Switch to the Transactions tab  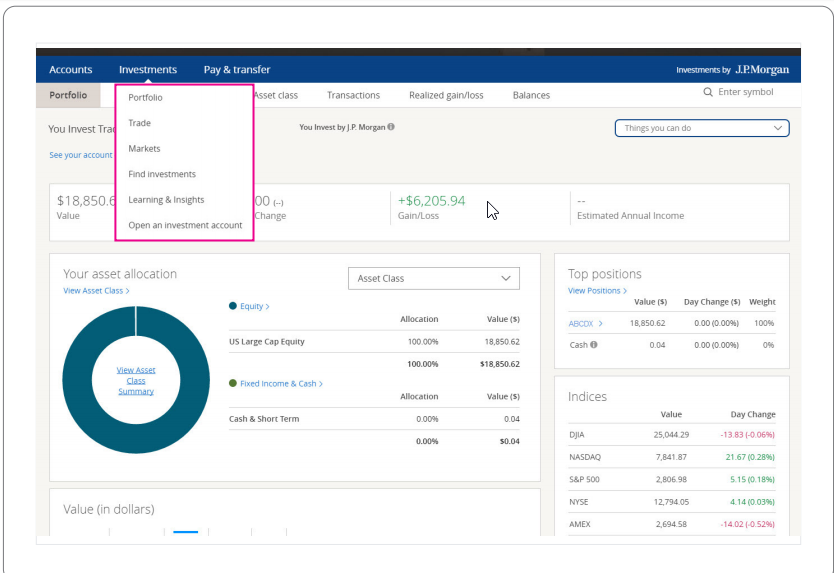(x=353, y=95)
